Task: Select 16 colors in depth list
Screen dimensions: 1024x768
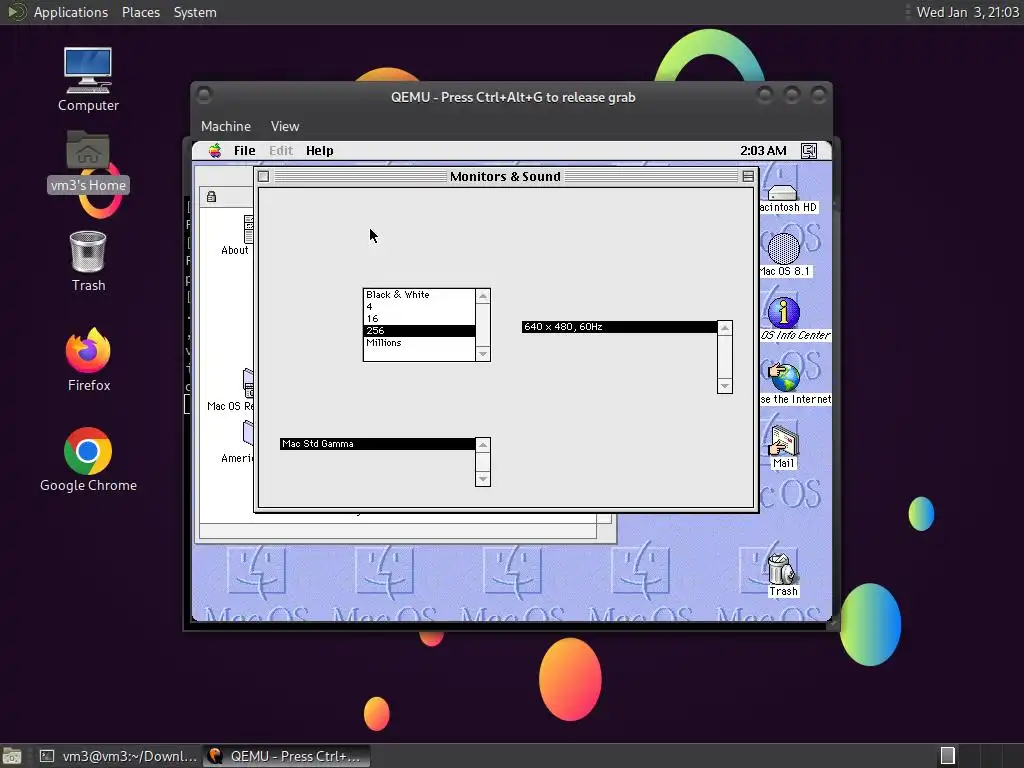Action: (x=419, y=319)
